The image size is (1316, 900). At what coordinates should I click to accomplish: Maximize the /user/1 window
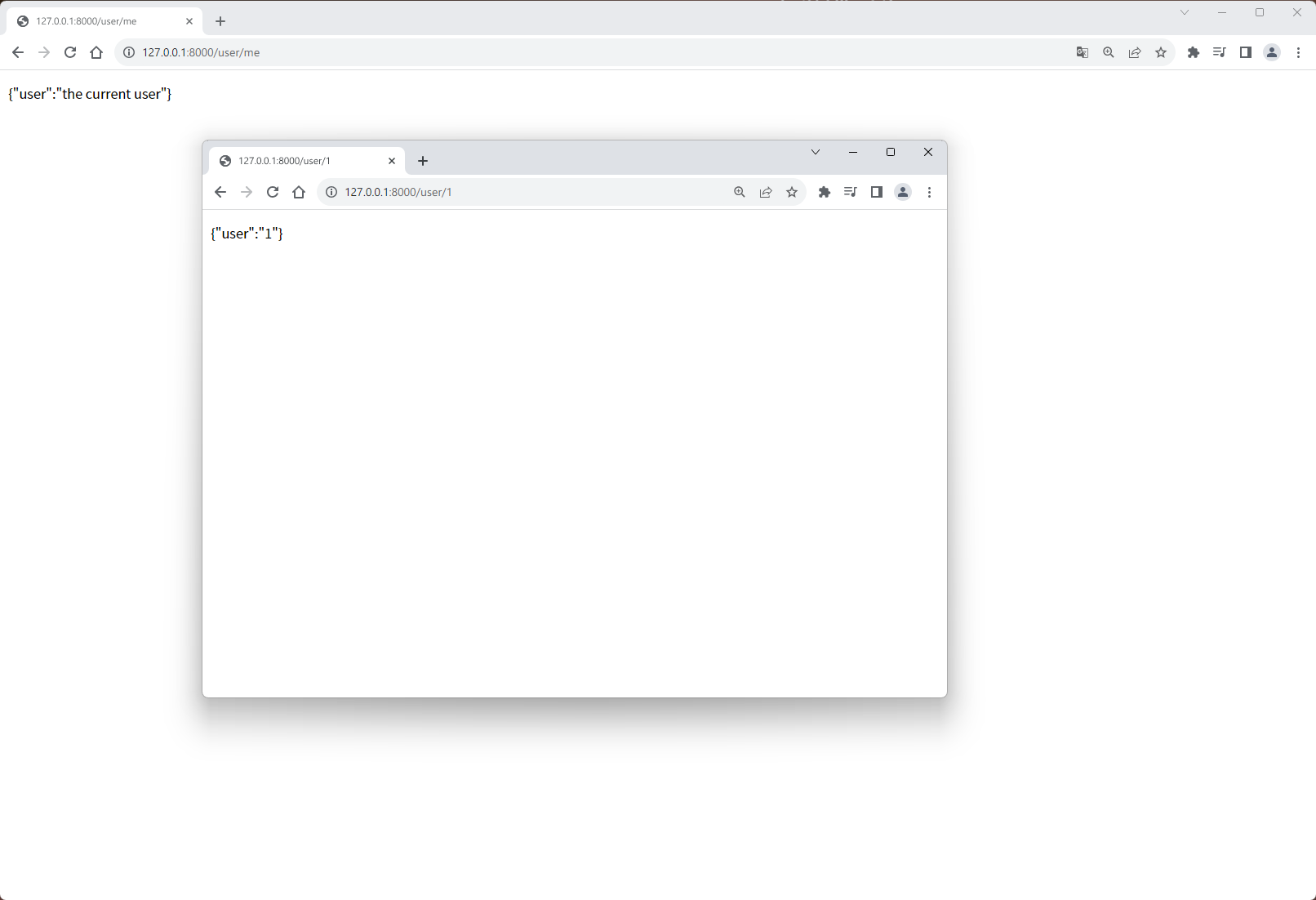891,152
